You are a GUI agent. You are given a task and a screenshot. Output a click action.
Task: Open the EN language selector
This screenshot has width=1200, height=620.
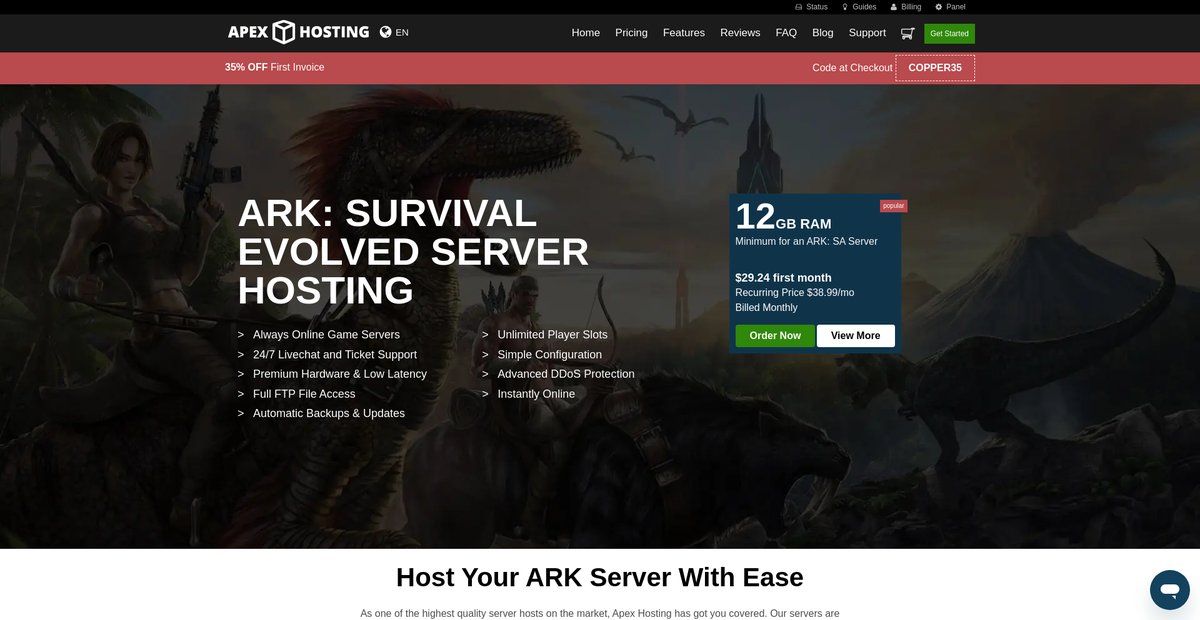click(402, 32)
